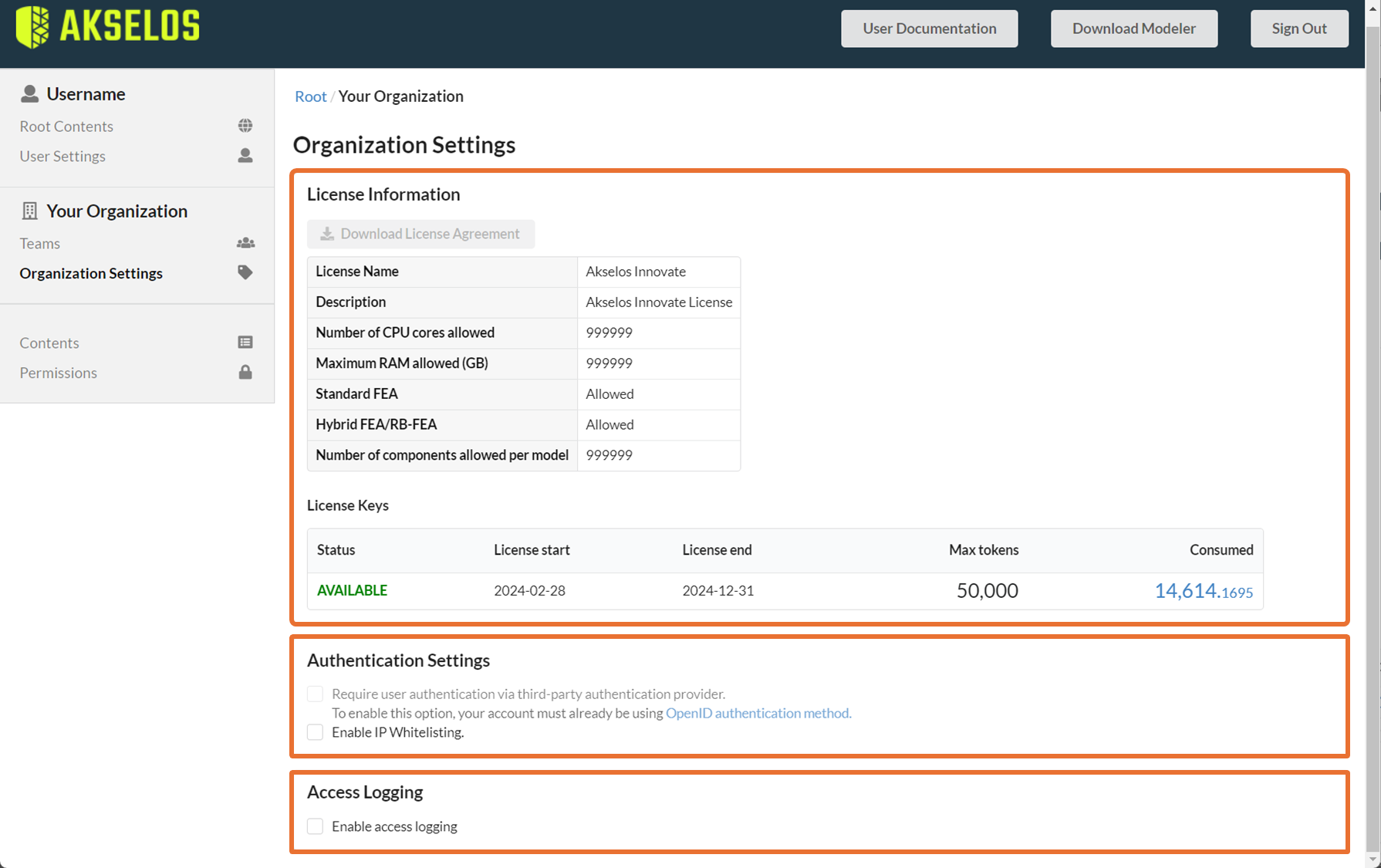
Task: Click building icon next to Your Organization
Action: pos(29,211)
